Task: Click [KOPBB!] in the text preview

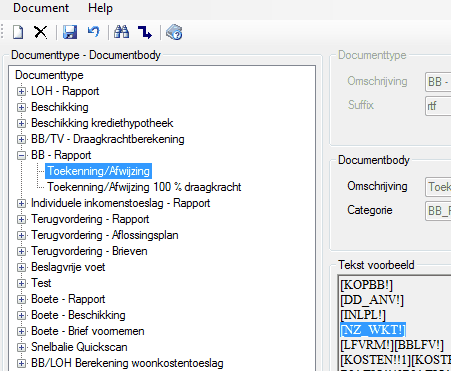Action: tap(366, 285)
